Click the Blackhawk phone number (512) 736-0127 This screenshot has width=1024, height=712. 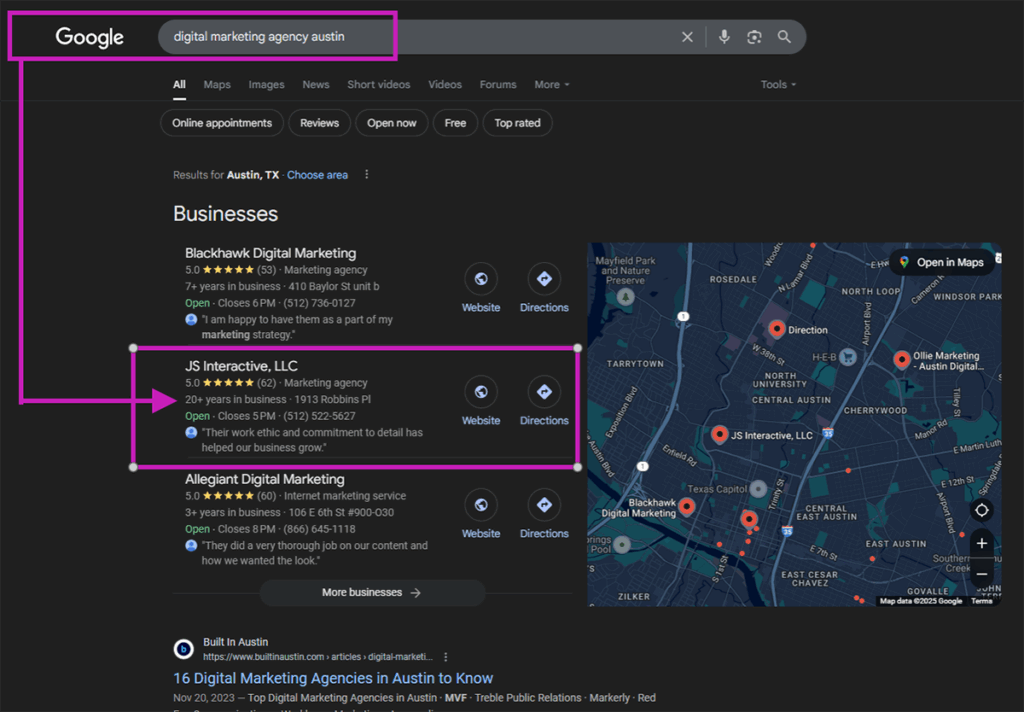319,303
